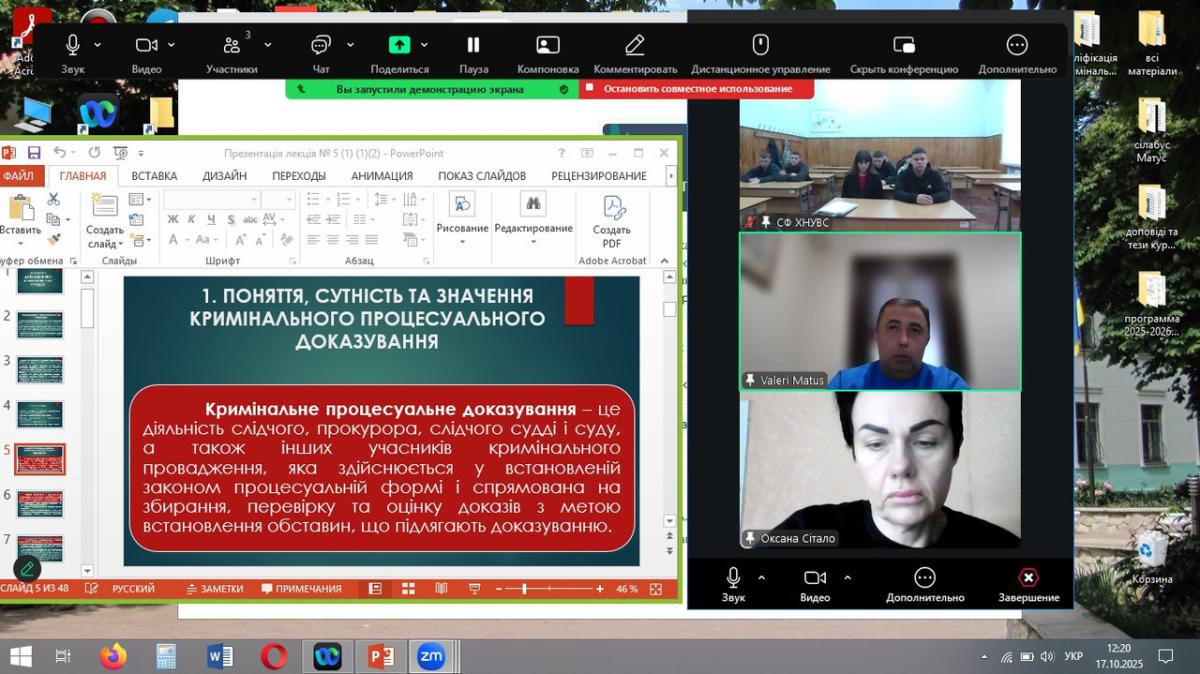This screenshot has height=674, width=1200.
Task: Open the Участники participants panel
Action: pos(232,52)
